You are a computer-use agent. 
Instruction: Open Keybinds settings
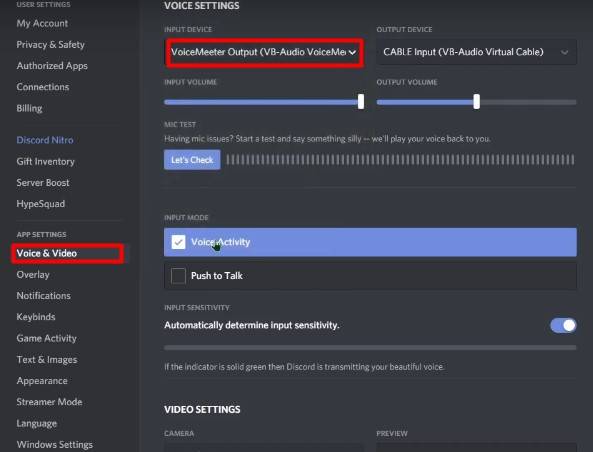(36, 317)
